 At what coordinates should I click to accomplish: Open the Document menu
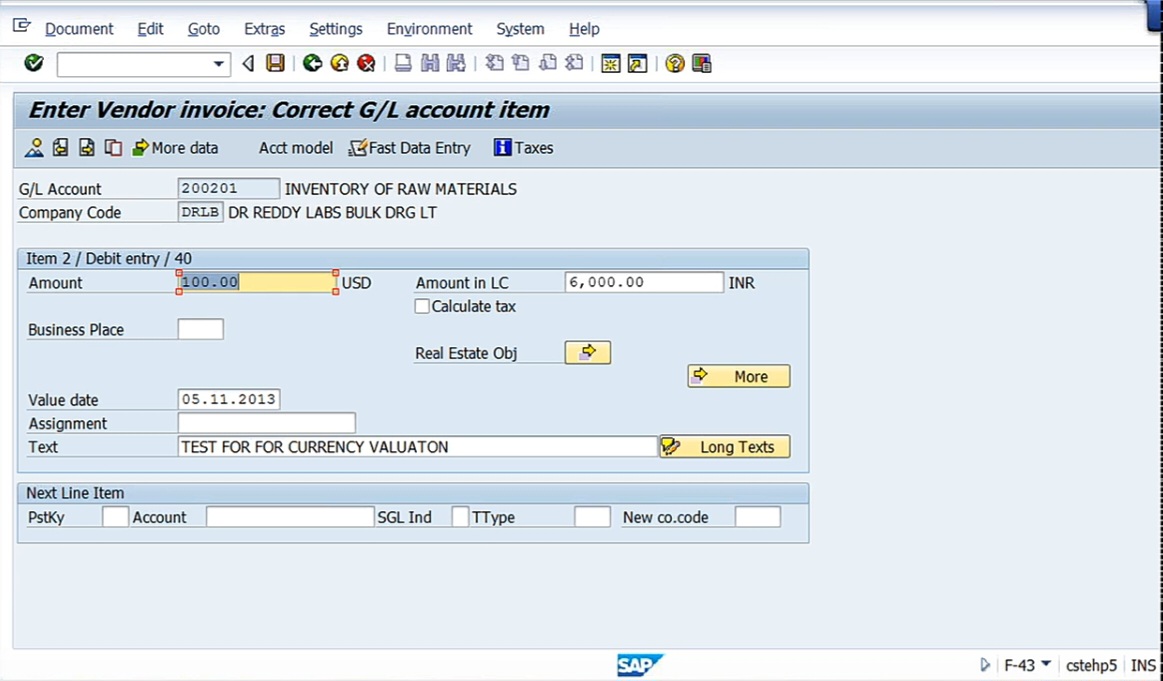point(79,29)
